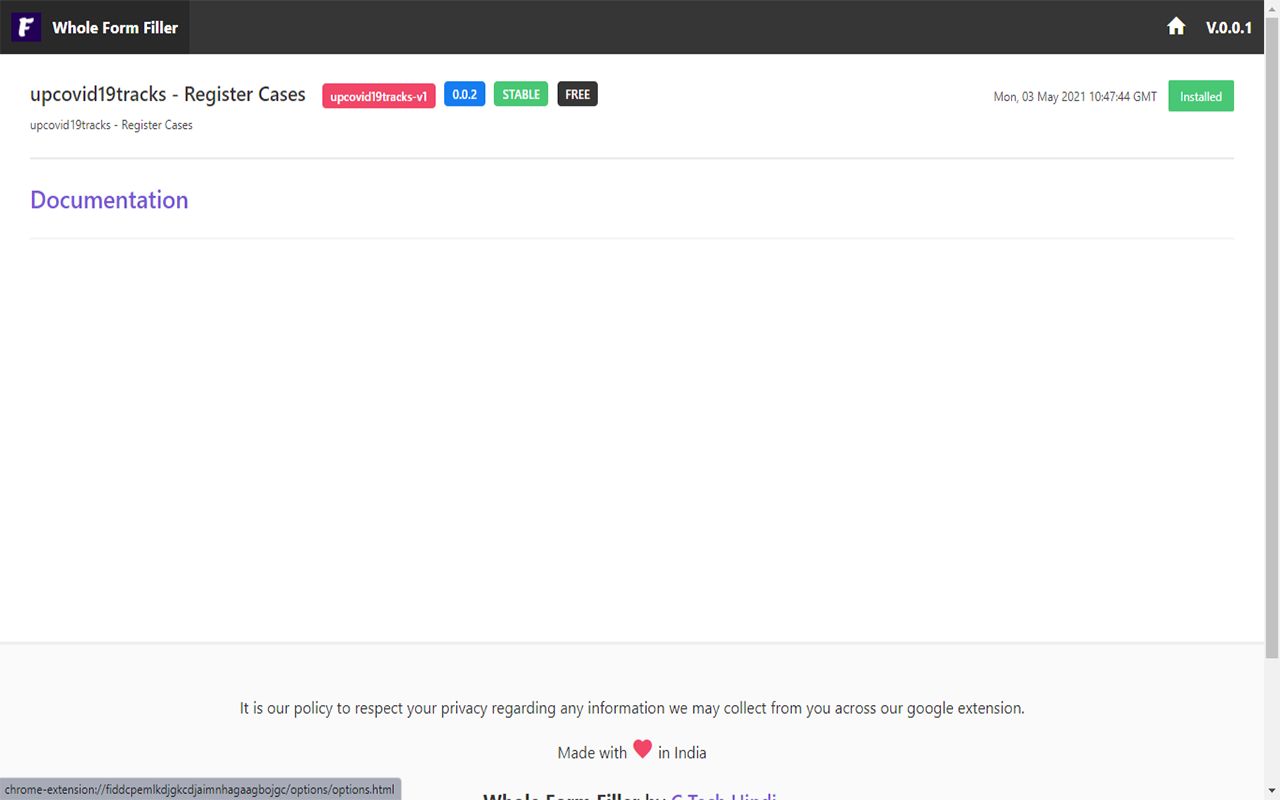
Task: Click the 'Made with' footer text
Action: (592, 753)
